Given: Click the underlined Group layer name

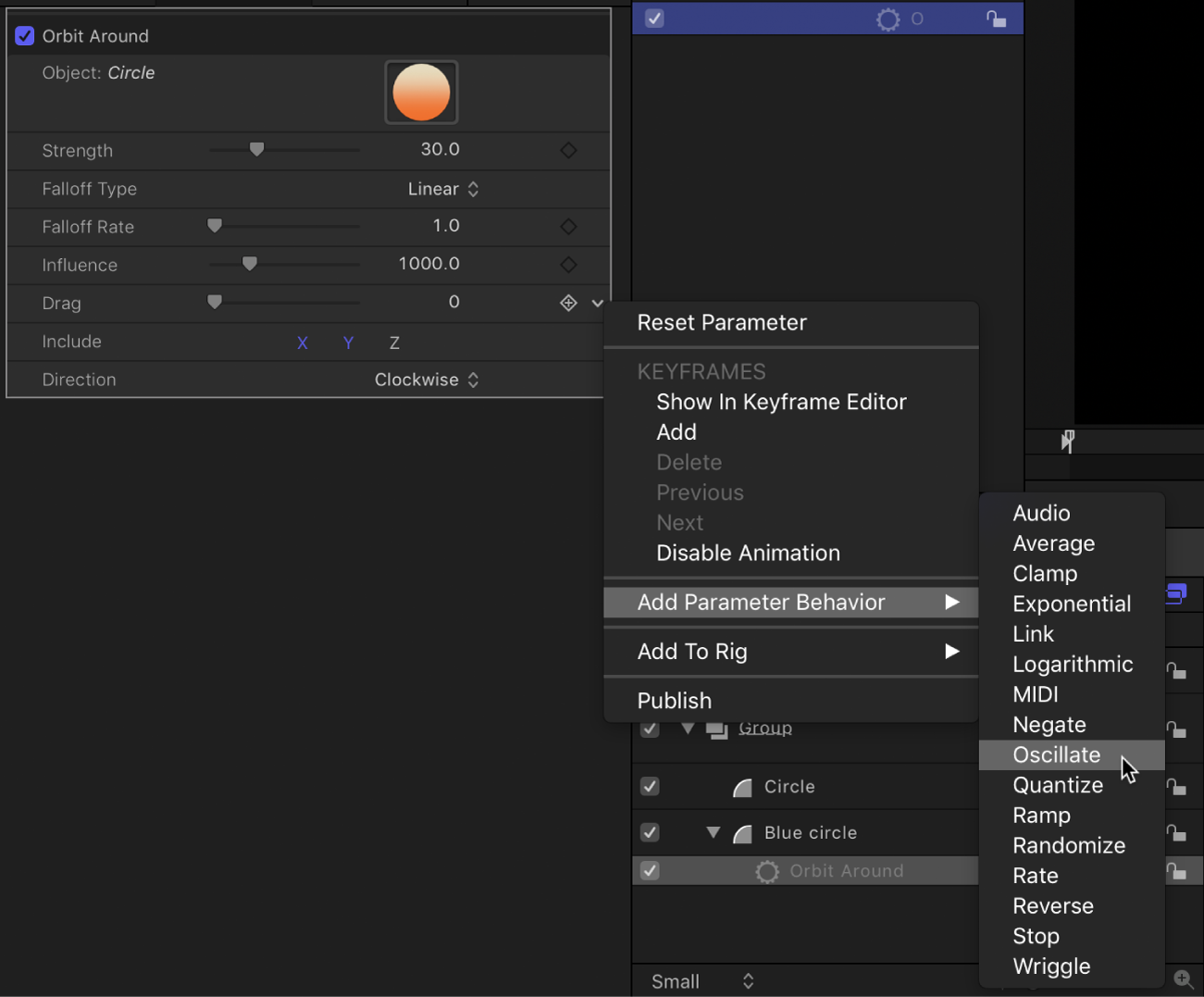Looking at the screenshot, I should (x=764, y=728).
